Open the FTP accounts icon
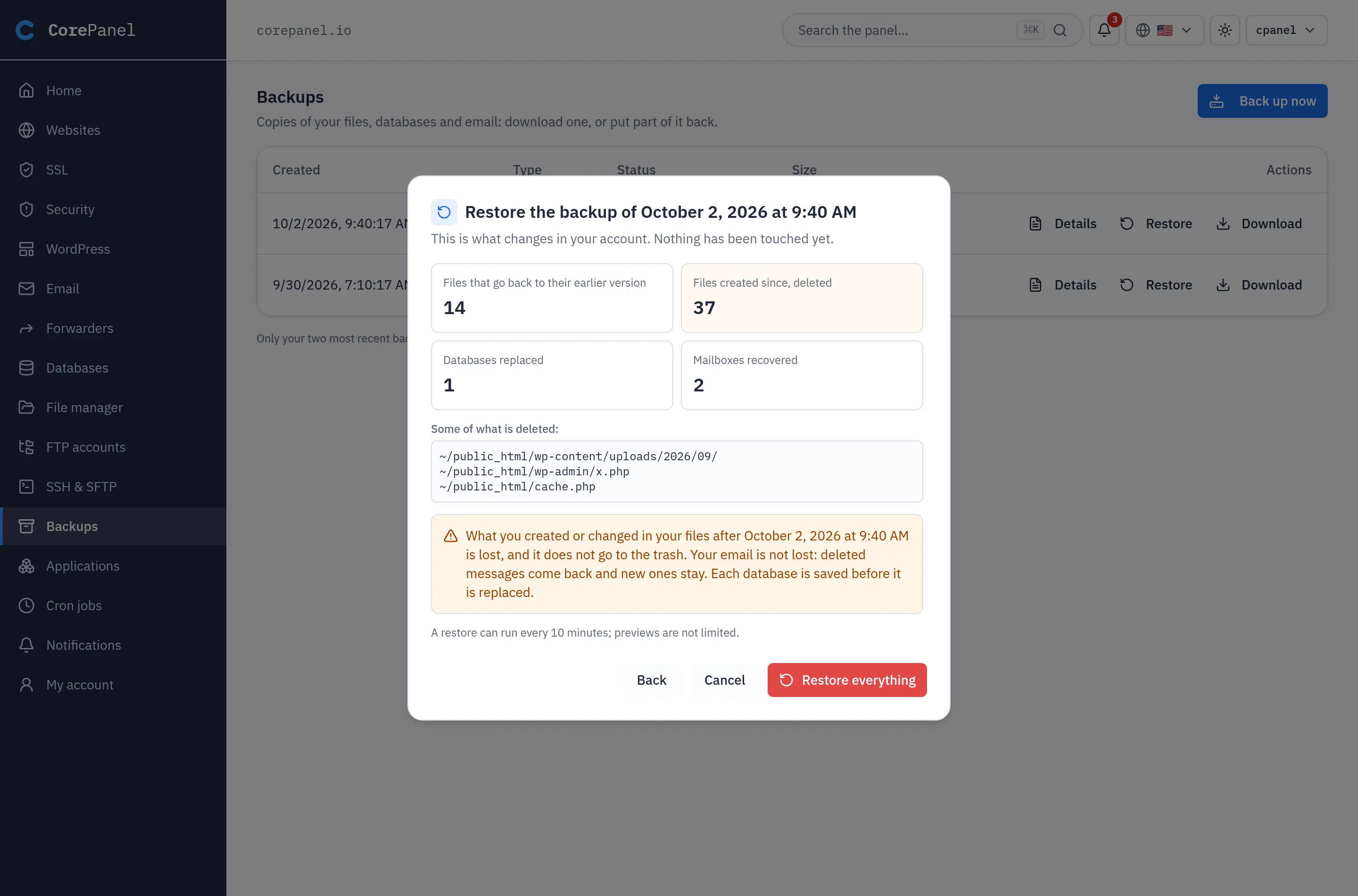This screenshot has width=1358, height=896. [26, 448]
